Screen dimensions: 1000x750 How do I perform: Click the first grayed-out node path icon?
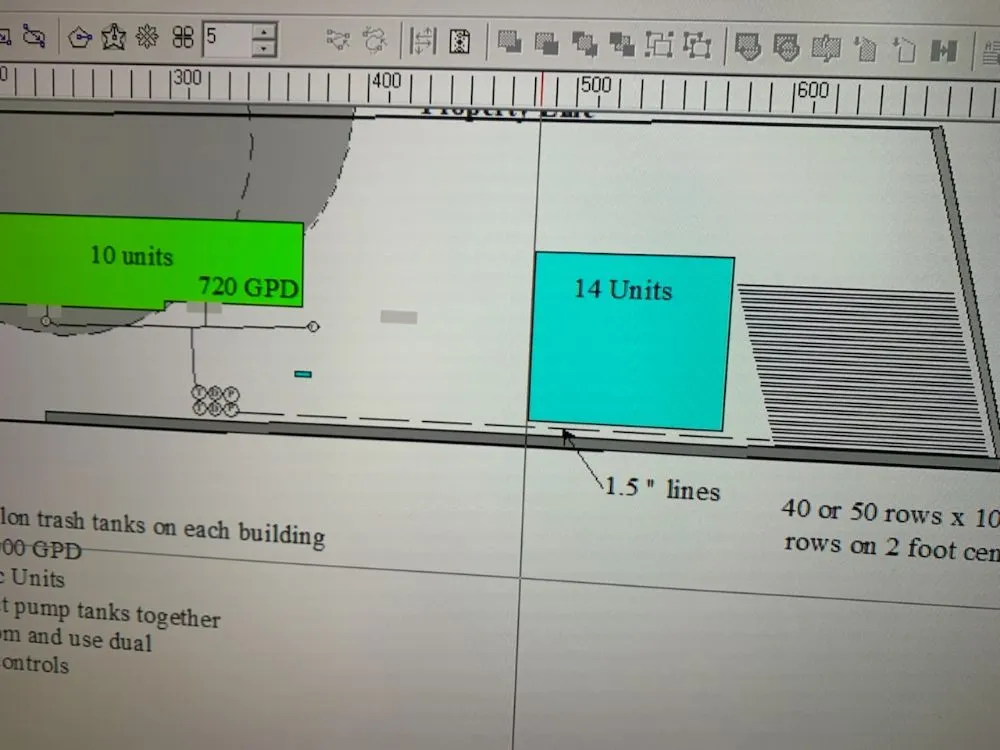coord(339,40)
